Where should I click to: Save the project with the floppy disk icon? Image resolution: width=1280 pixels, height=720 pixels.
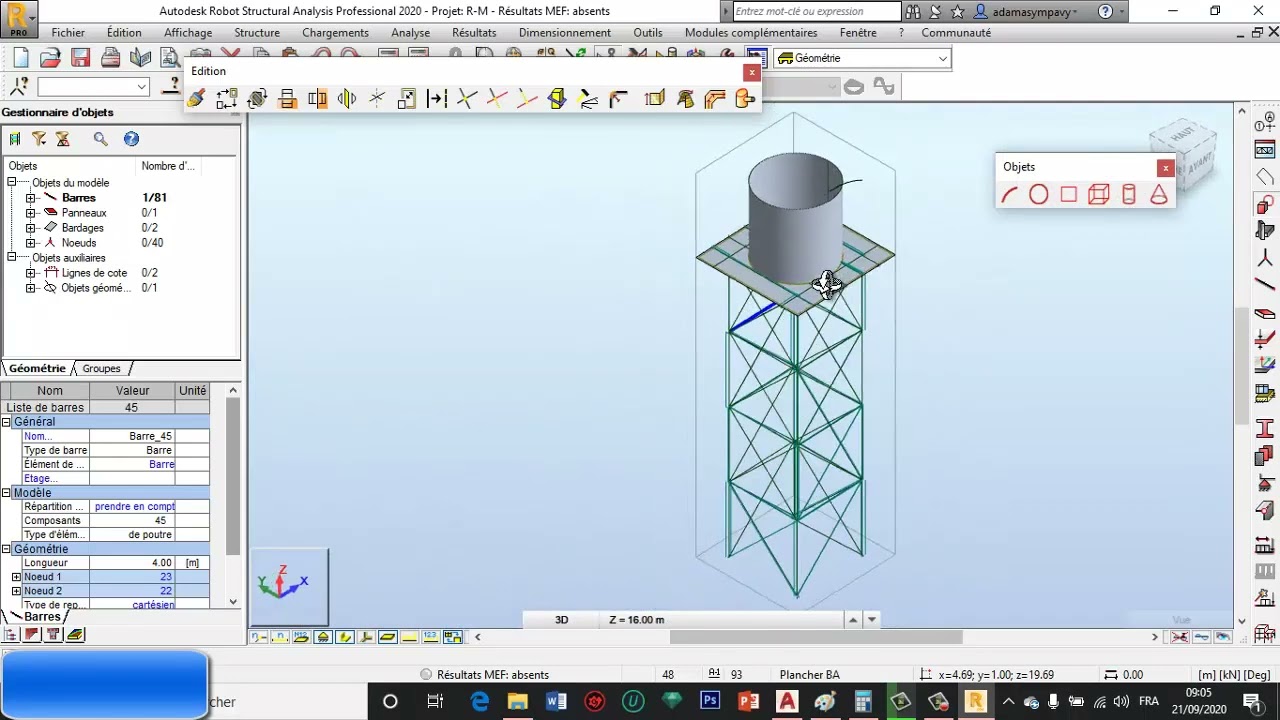pyautogui.click(x=80, y=58)
